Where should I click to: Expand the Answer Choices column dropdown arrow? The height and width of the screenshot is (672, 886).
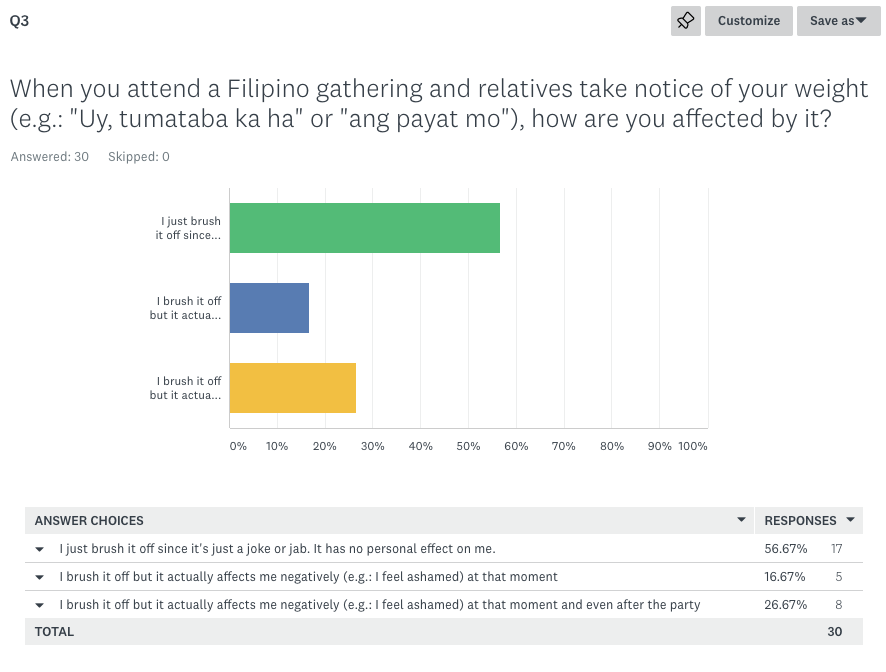point(741,519)
